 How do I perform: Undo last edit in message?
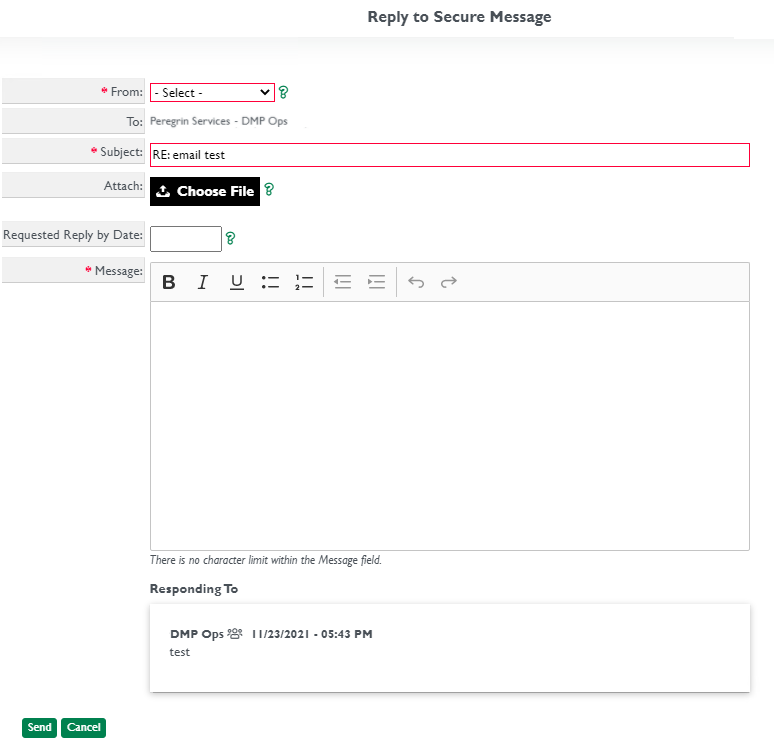point(416,282)
